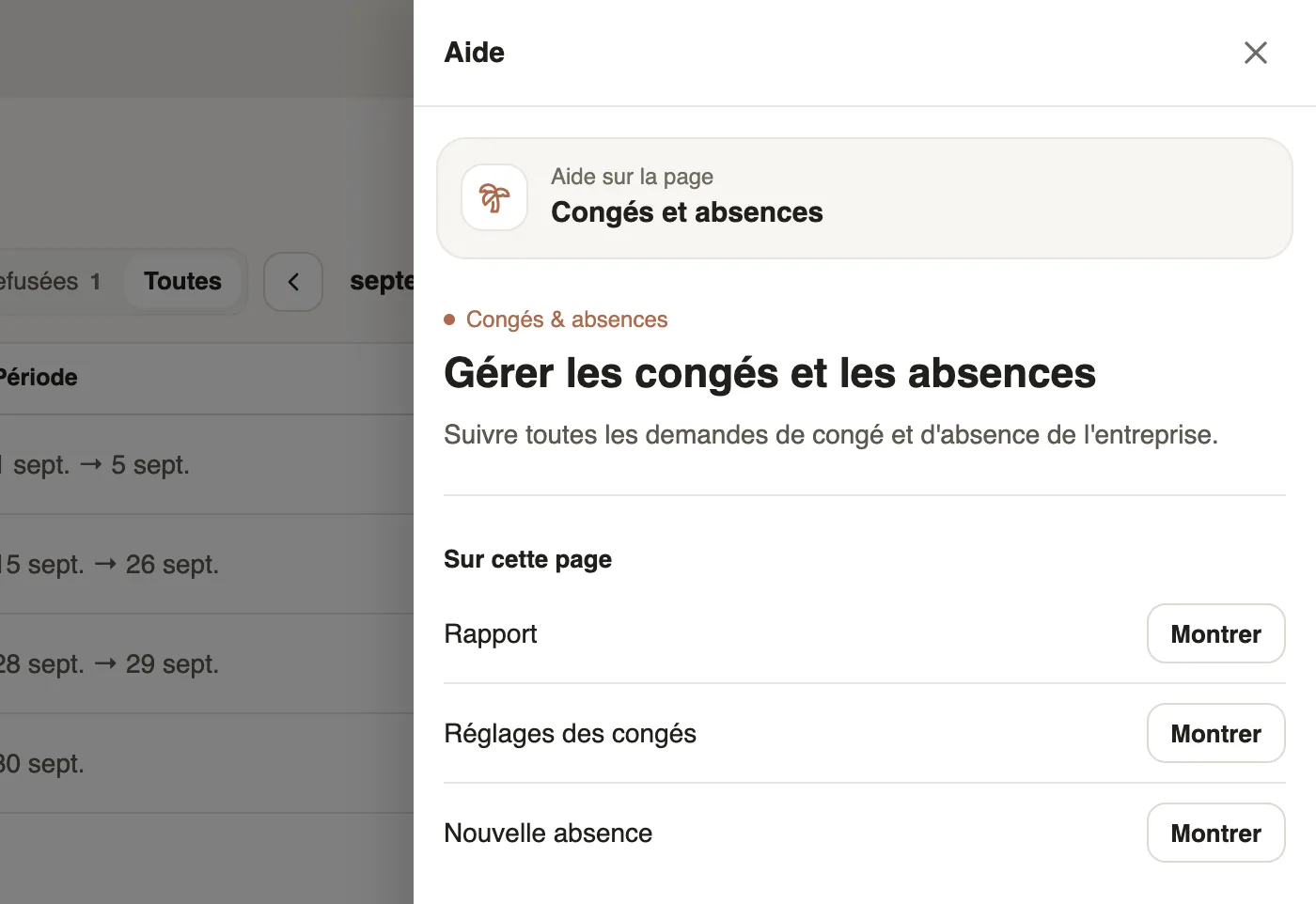Viewport: 1316px width, 904px height.
Task: Click the month label next to the chevron
Action: (x=382, y=282)
